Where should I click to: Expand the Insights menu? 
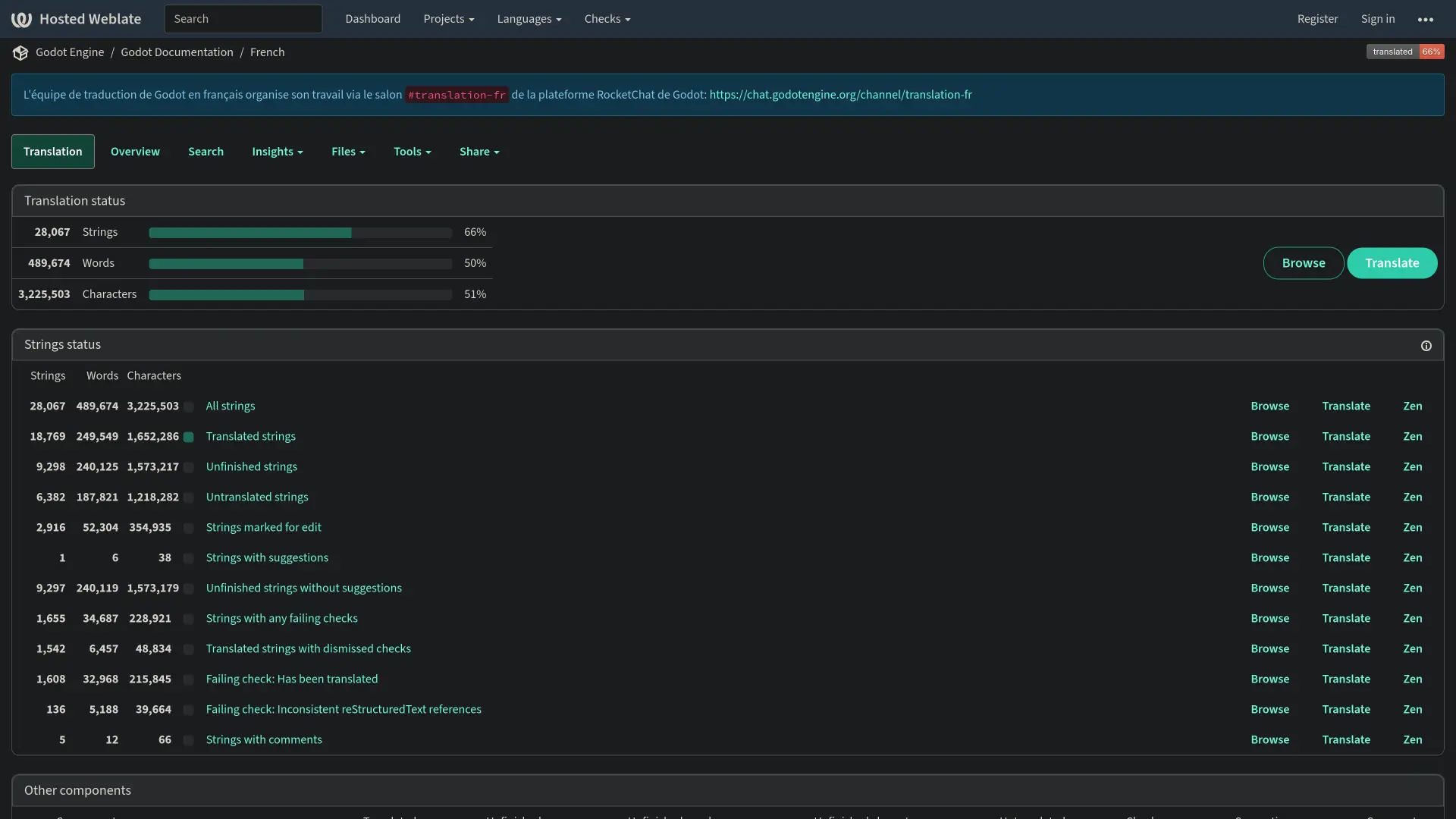coord(277,152)
